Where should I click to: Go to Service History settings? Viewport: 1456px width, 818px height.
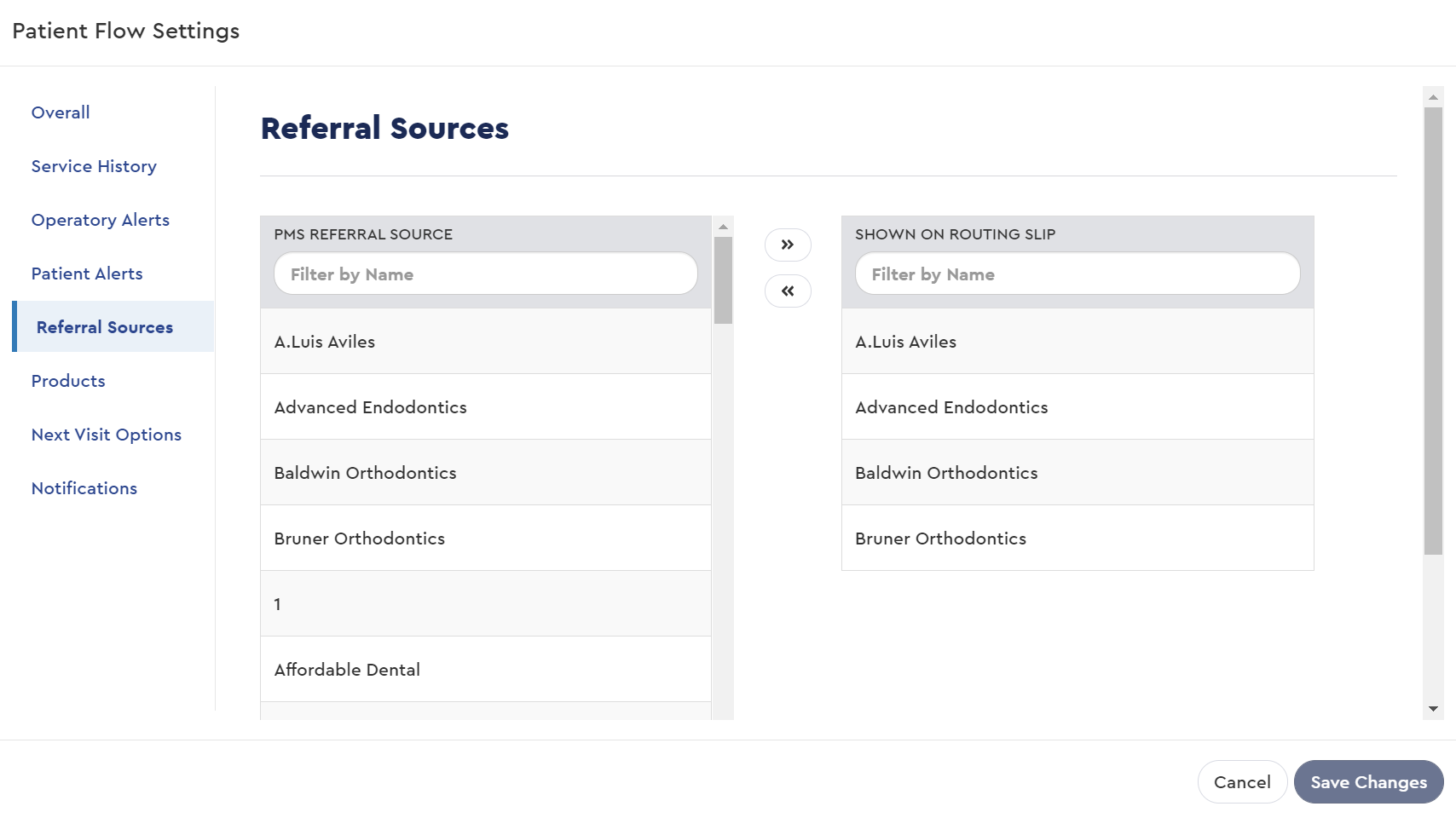point(94,166)
